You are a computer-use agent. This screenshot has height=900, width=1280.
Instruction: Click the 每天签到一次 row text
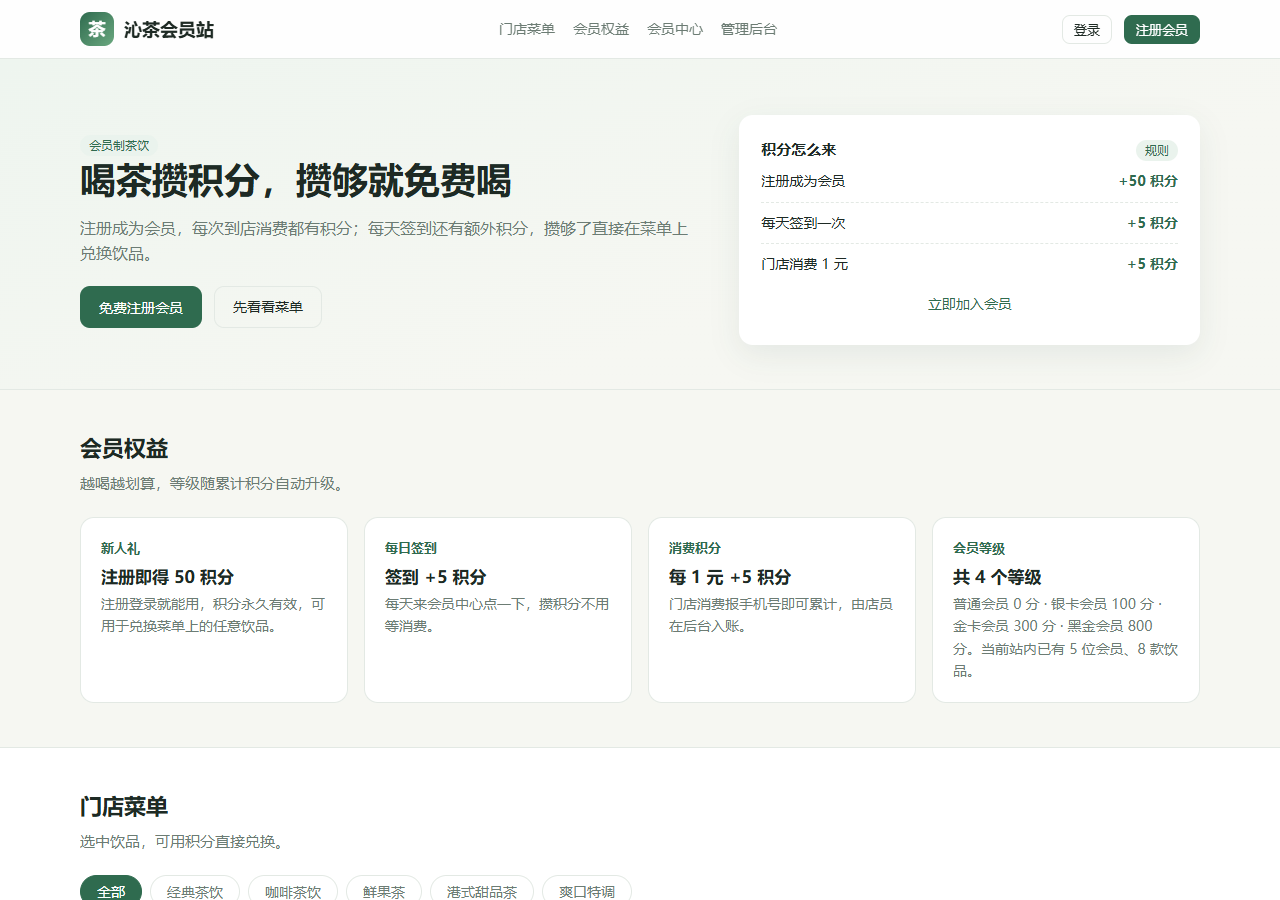click(803, 223)
